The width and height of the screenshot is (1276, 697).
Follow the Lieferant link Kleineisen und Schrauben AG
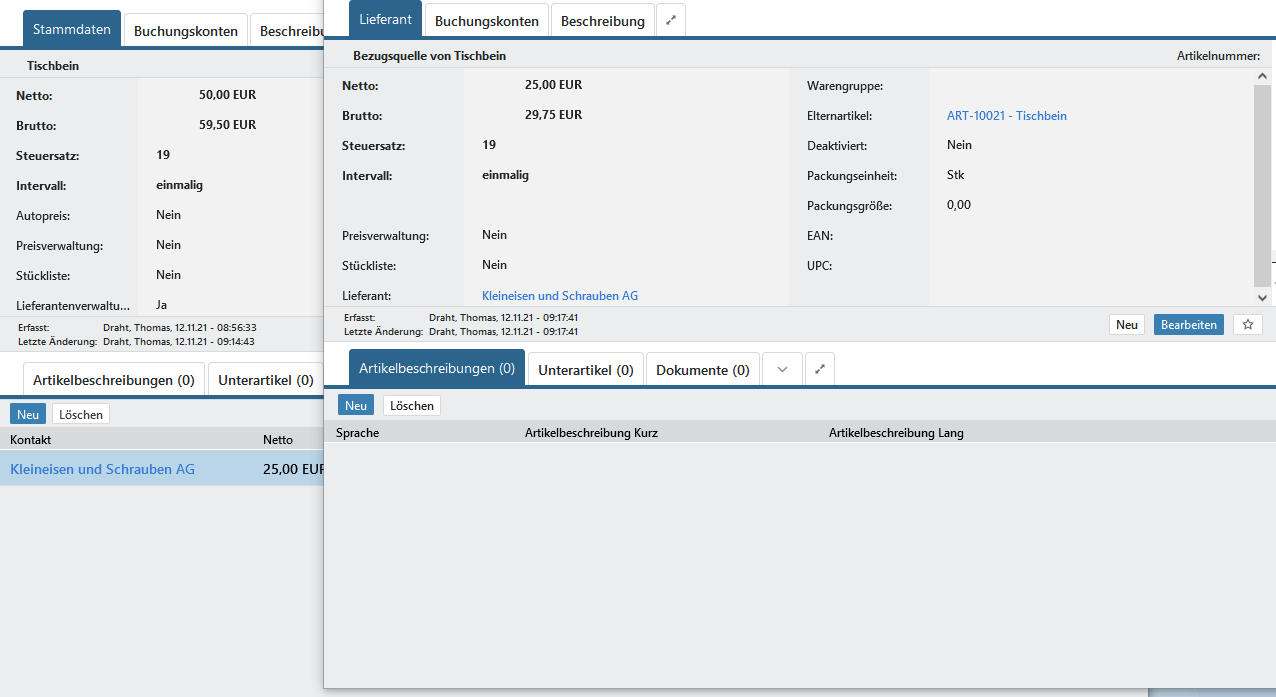tap(559, 296)
